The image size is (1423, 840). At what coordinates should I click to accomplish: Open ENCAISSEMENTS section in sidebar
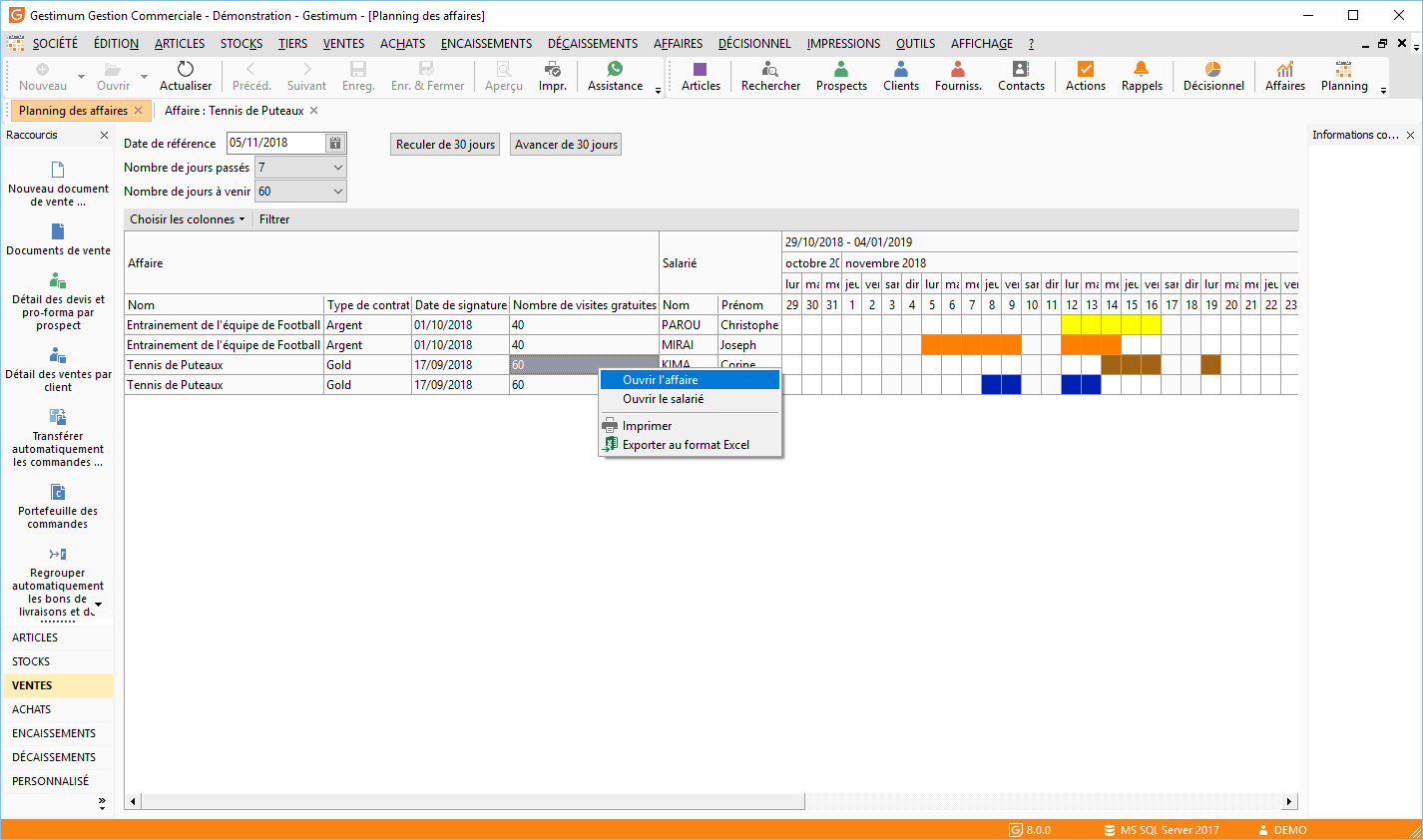coord(58,733)
